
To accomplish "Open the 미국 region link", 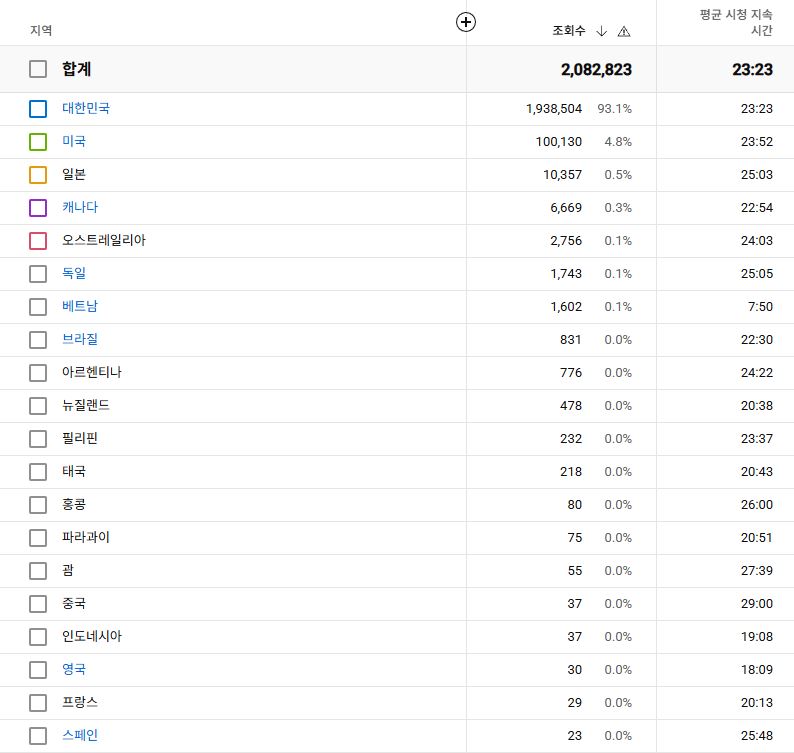I will pos(73,142).
